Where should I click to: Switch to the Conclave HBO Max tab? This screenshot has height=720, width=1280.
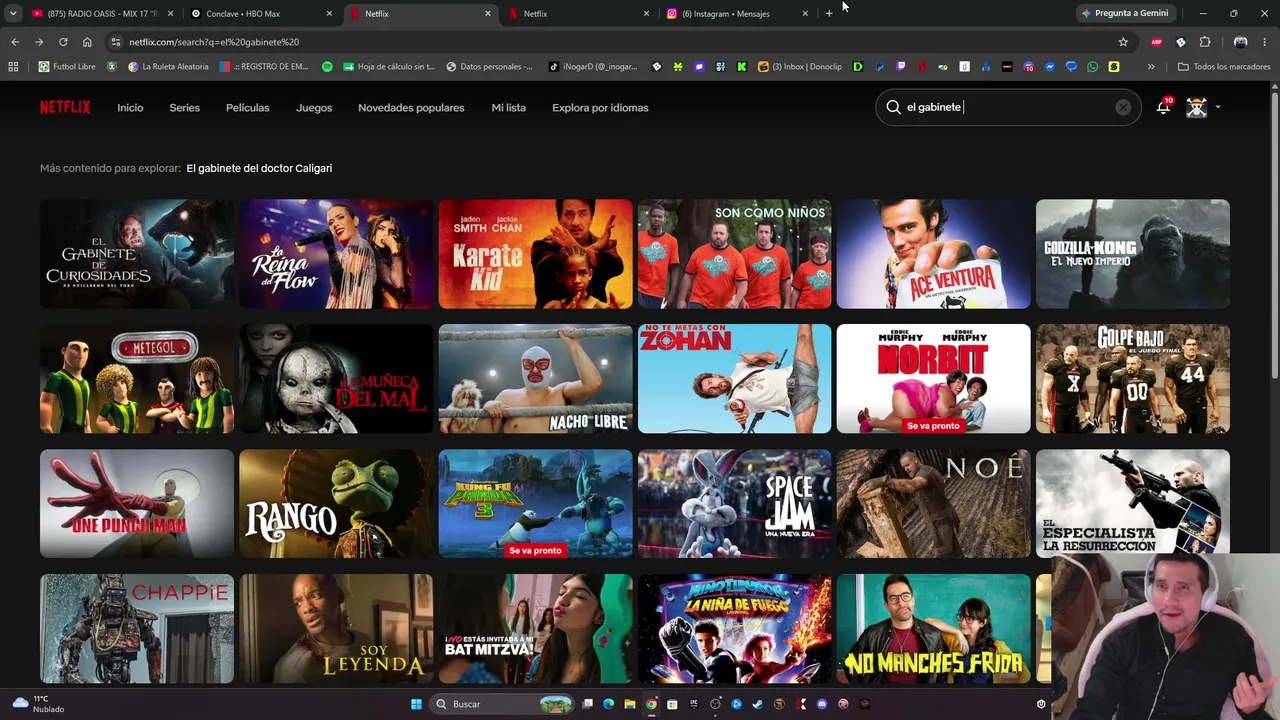point(262,14)
